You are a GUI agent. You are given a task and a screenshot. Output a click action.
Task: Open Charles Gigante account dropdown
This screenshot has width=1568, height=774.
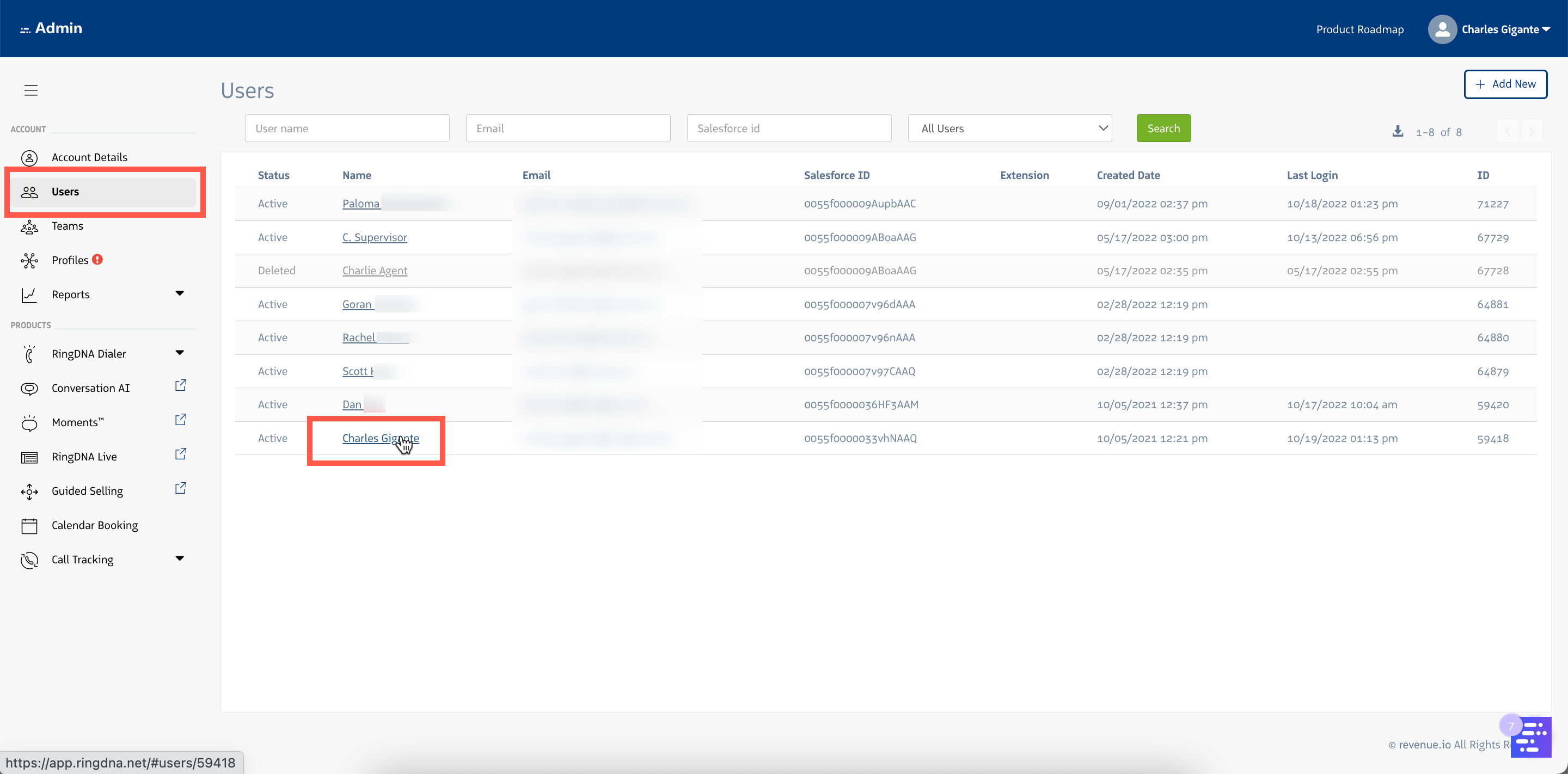1505,29
